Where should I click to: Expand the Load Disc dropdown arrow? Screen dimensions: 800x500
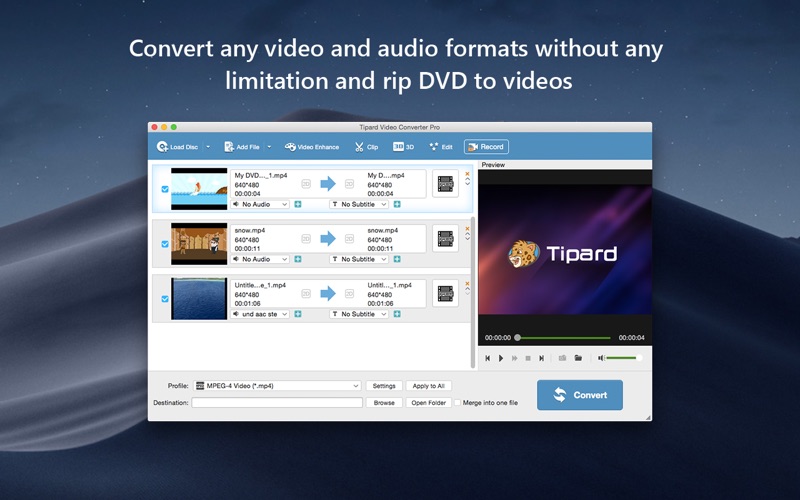[208, 147]
